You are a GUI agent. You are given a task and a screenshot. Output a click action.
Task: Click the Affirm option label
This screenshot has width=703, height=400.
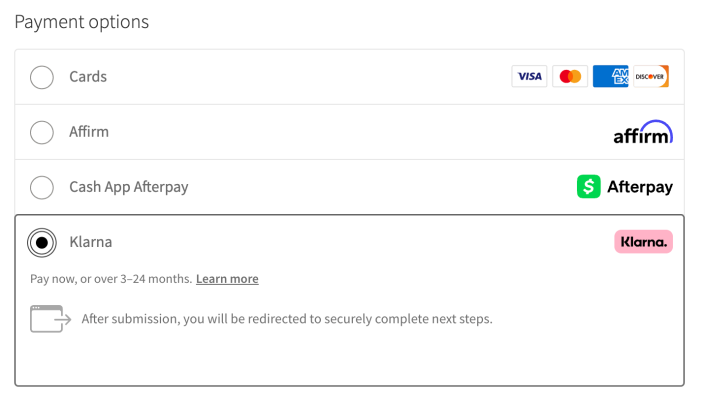[x=89, y=132]
